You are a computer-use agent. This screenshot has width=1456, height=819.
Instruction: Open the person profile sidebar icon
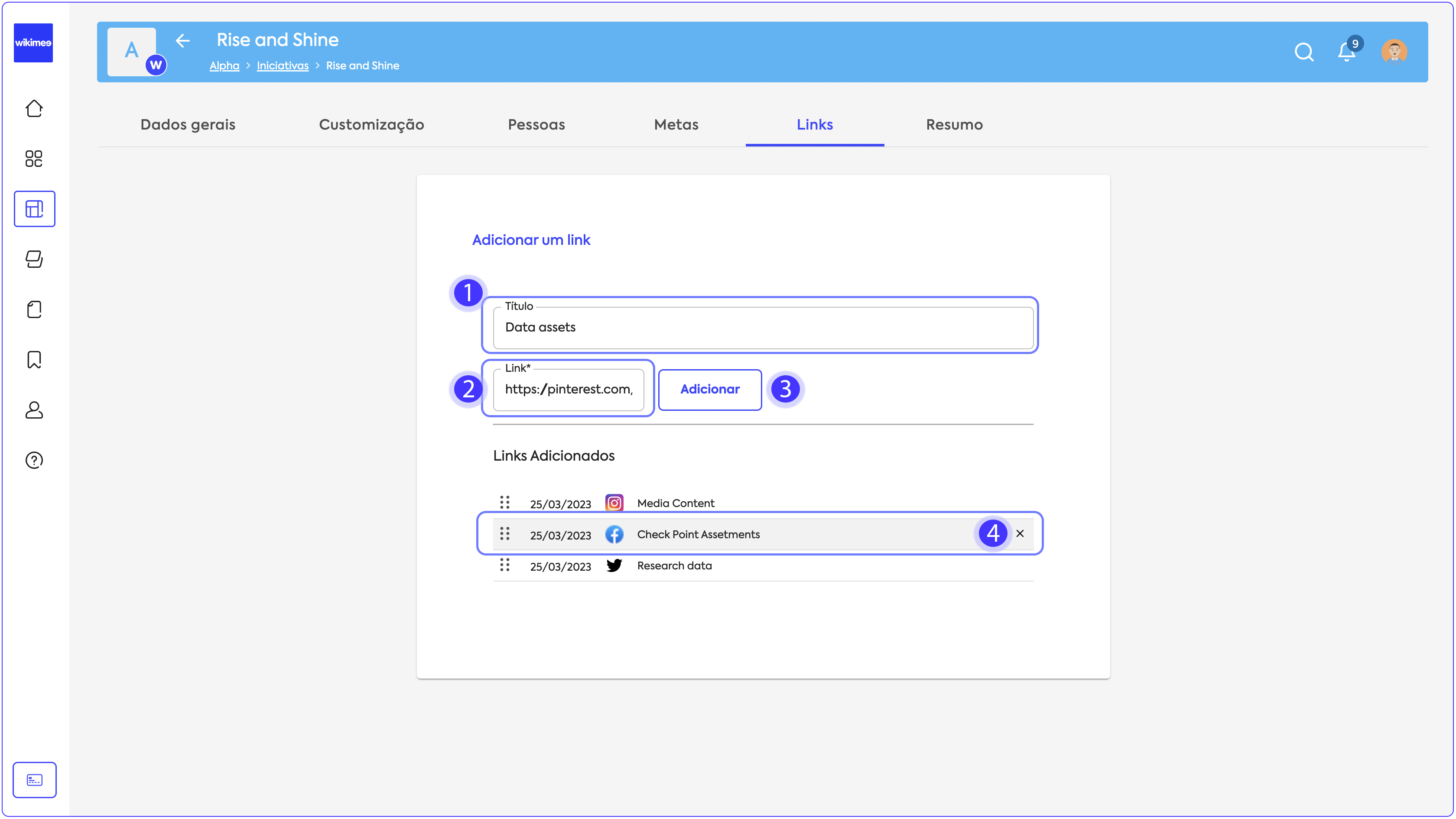click(34, 410)
